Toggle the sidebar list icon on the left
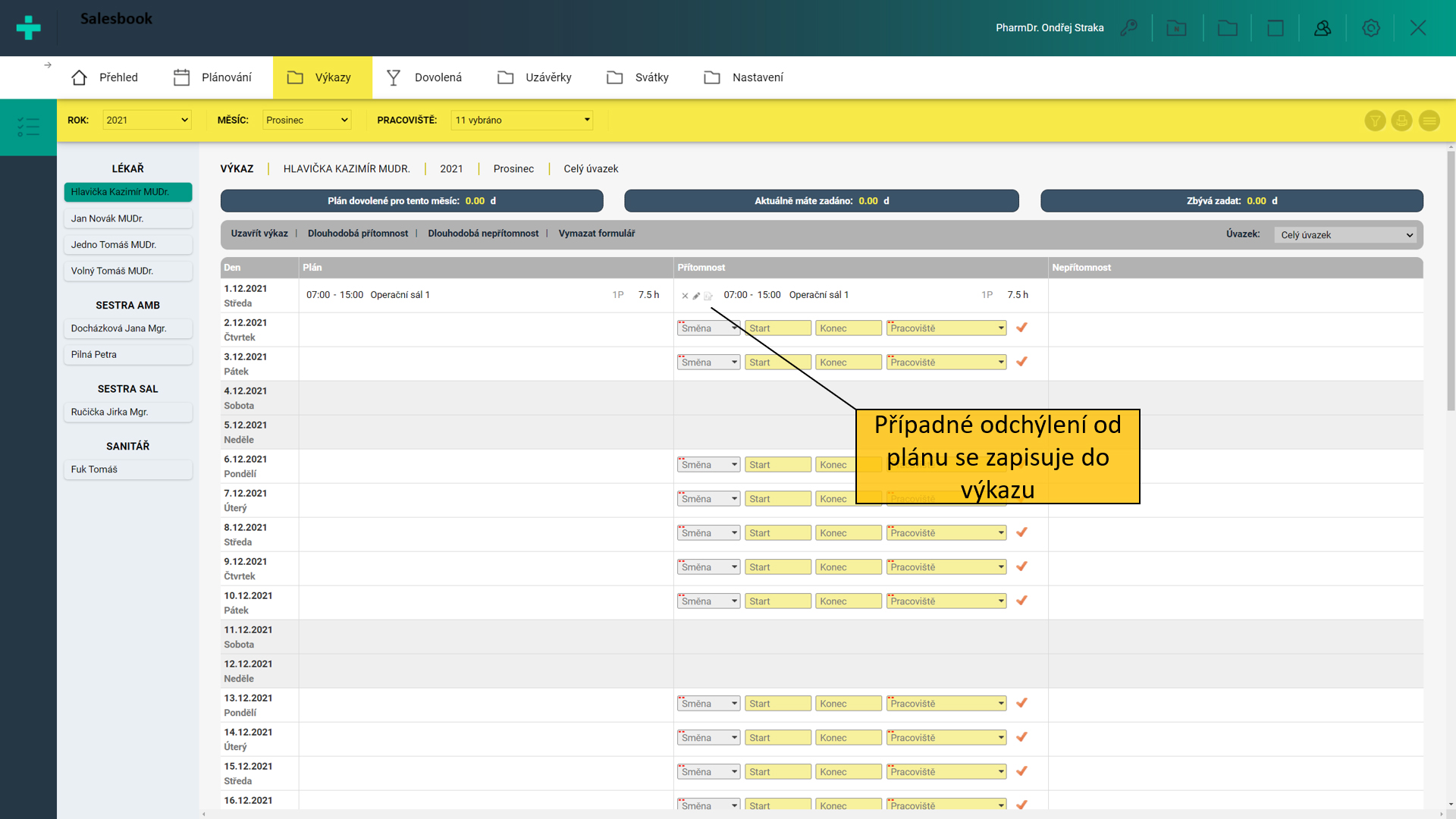 [x=28, y=127]
